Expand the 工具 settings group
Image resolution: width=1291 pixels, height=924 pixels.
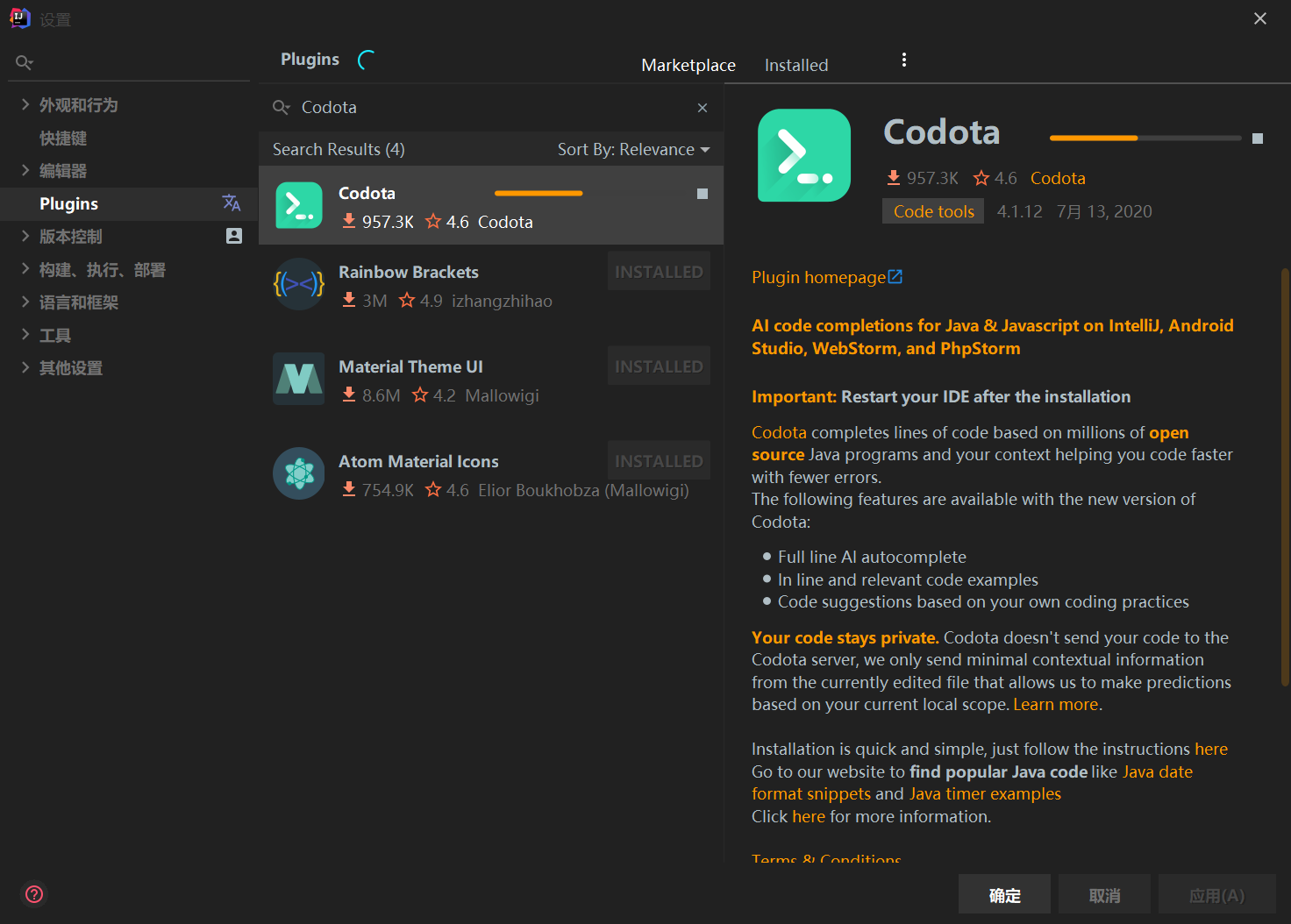[x=25, y=335]
